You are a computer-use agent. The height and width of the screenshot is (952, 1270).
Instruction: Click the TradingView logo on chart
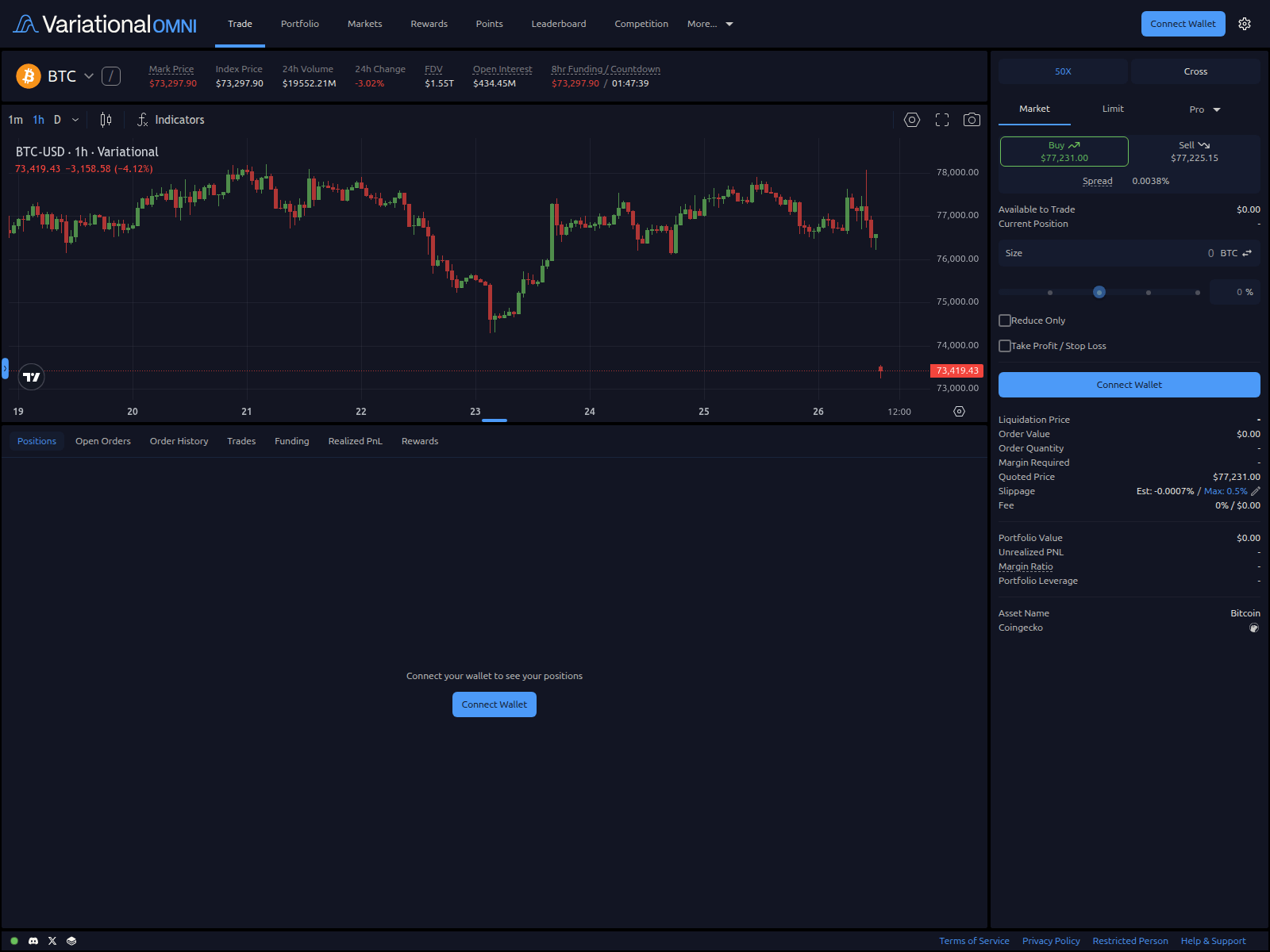pyautogui.click(x=32, y=377)
